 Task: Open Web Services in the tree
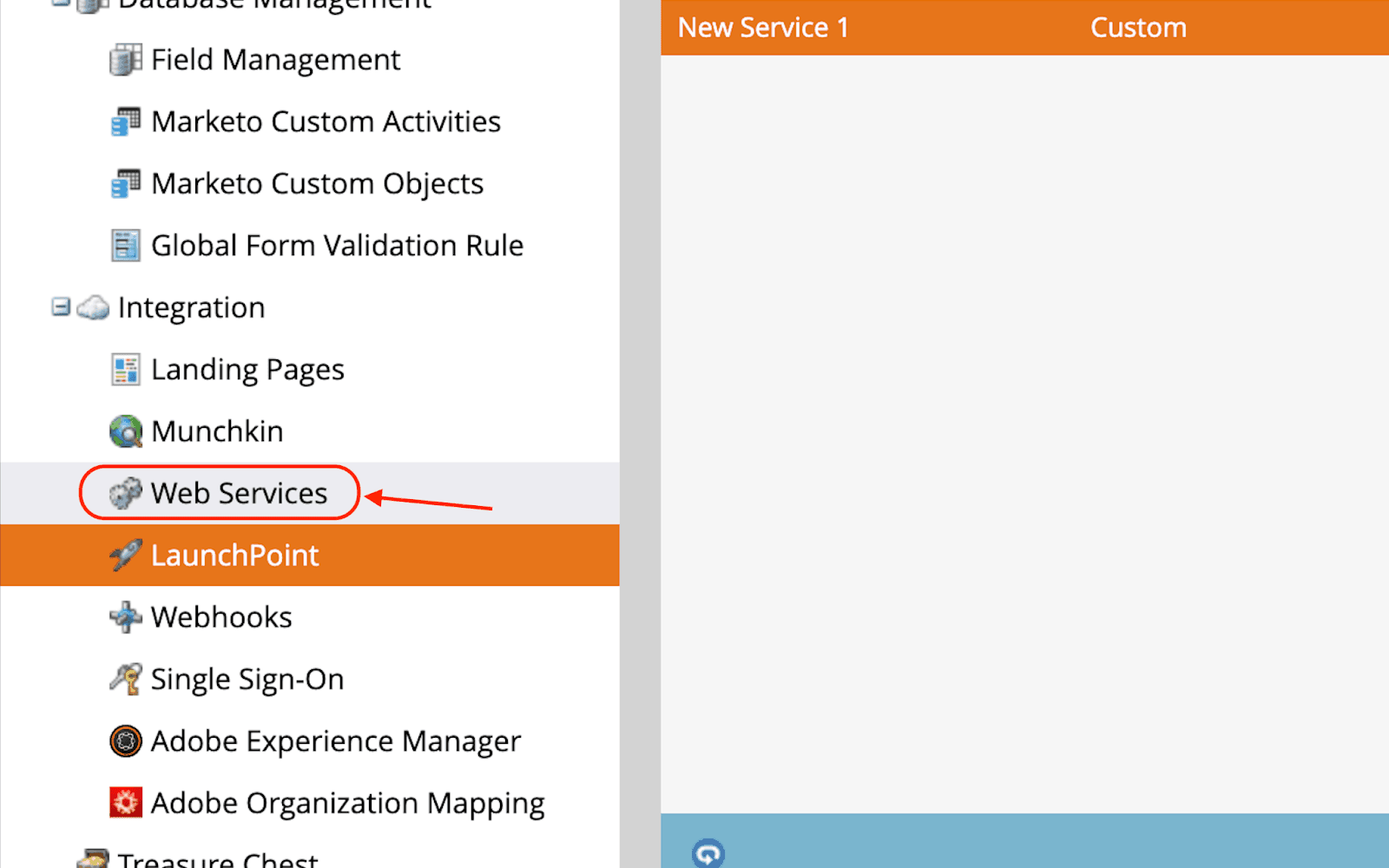[239, 493]
